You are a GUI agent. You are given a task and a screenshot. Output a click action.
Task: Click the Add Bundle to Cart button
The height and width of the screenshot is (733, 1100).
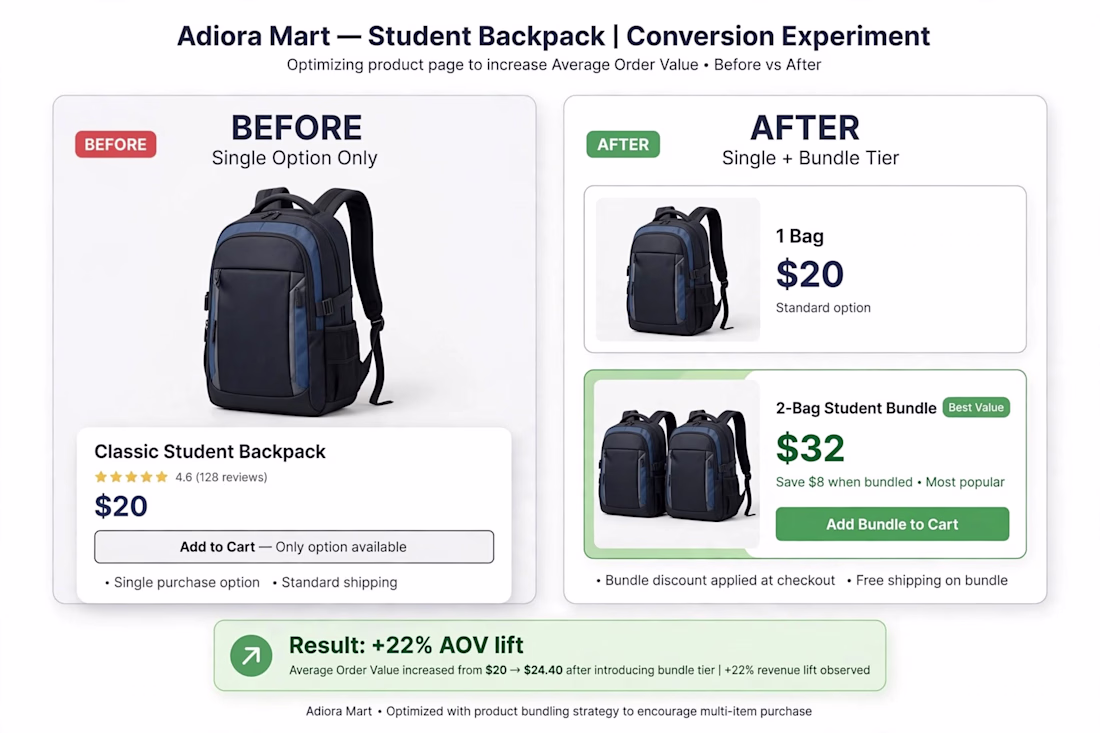(892, 524)
